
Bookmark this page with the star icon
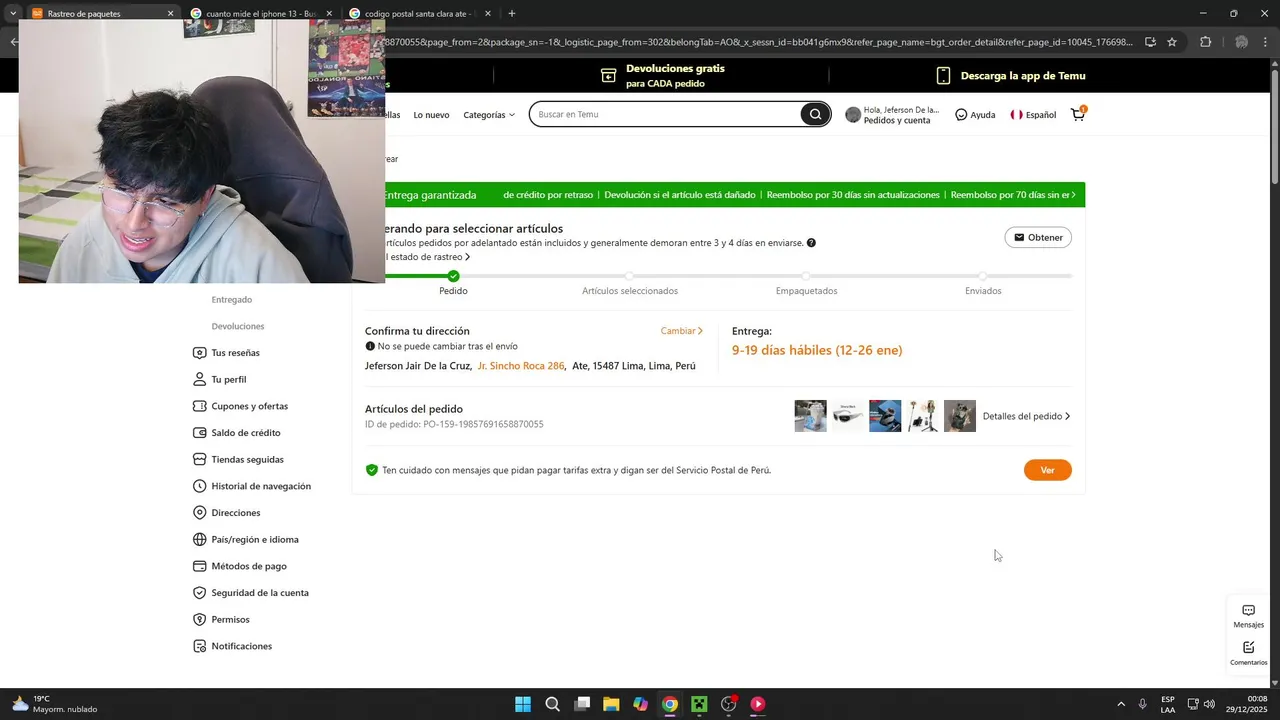coord(1172,42)
